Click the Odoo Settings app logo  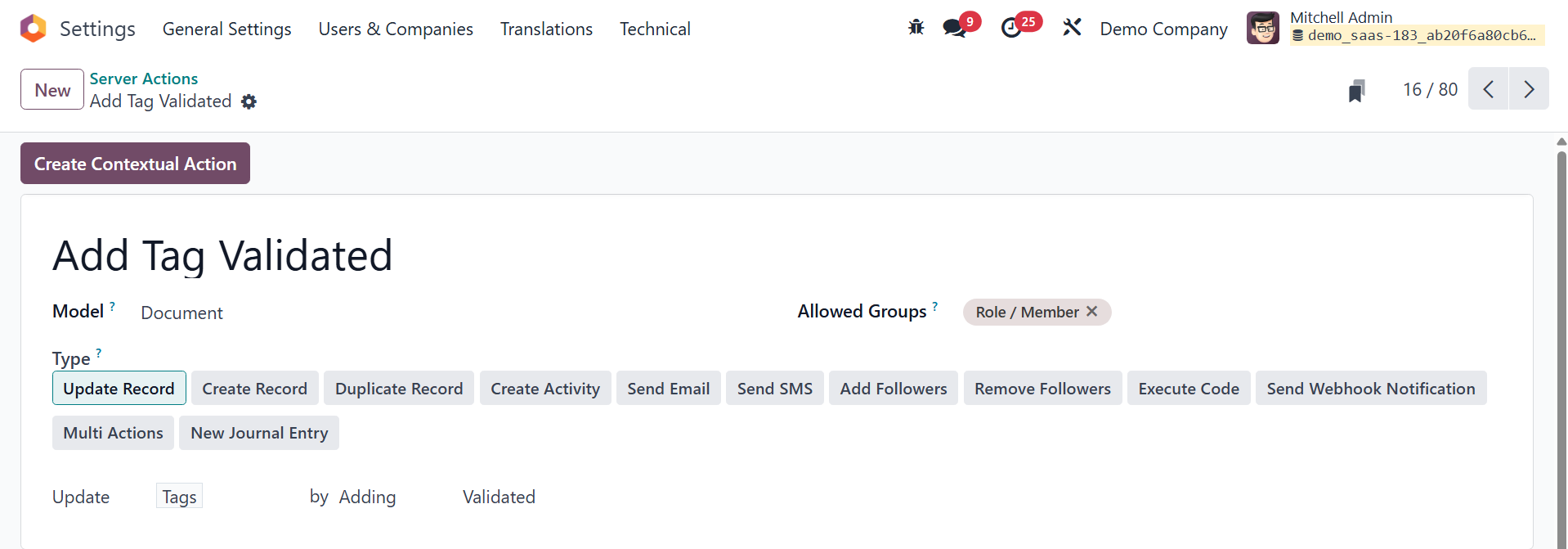[x=33, y=29]
